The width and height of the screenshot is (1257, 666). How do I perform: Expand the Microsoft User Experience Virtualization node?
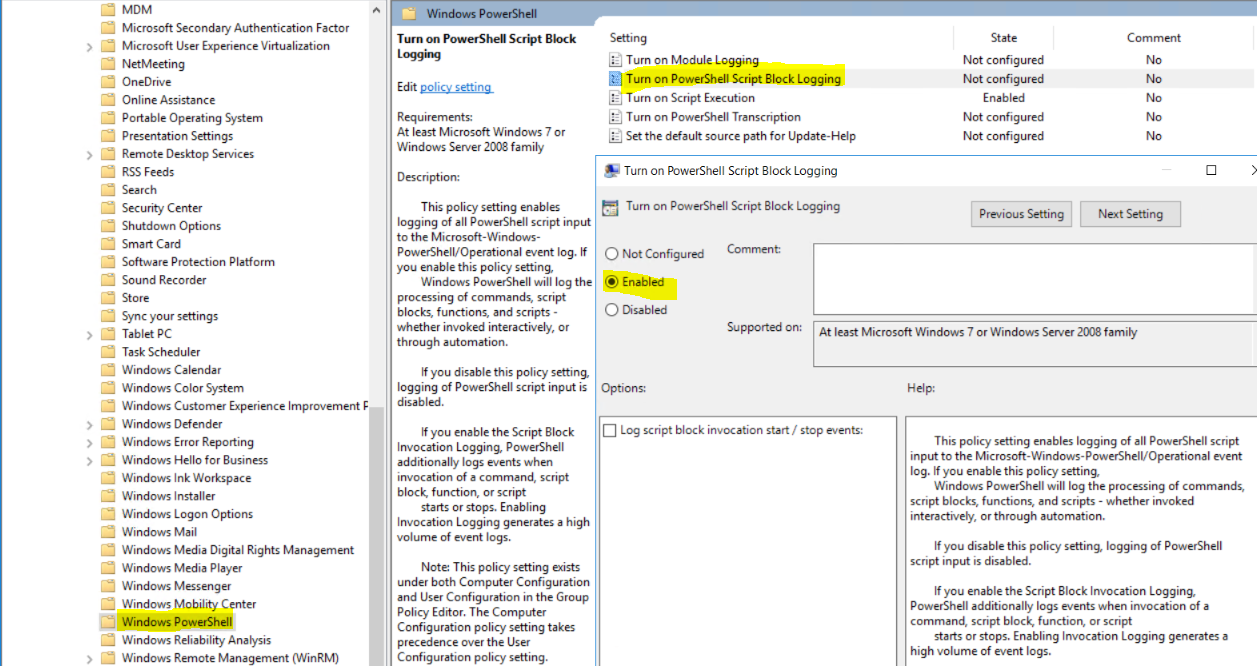(x=90, y=46)
